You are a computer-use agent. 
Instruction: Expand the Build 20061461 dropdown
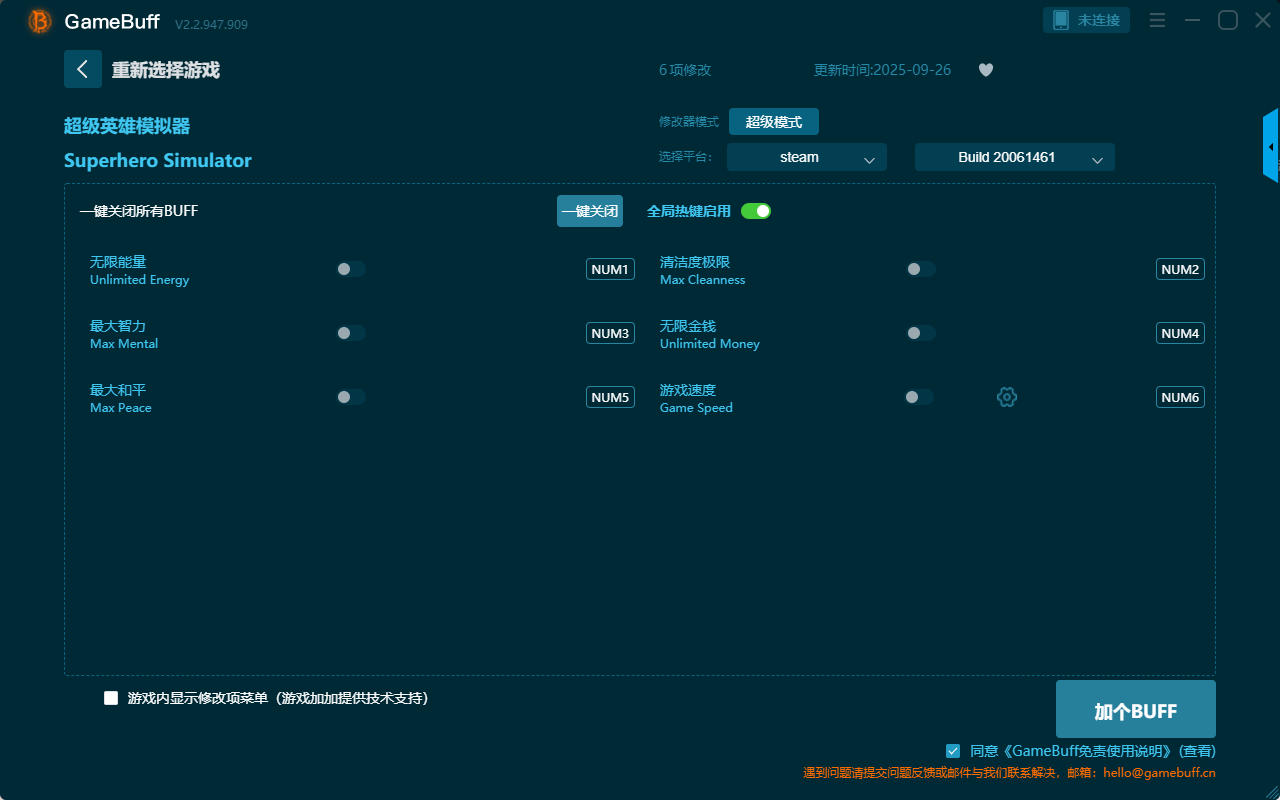[1014, 157]
